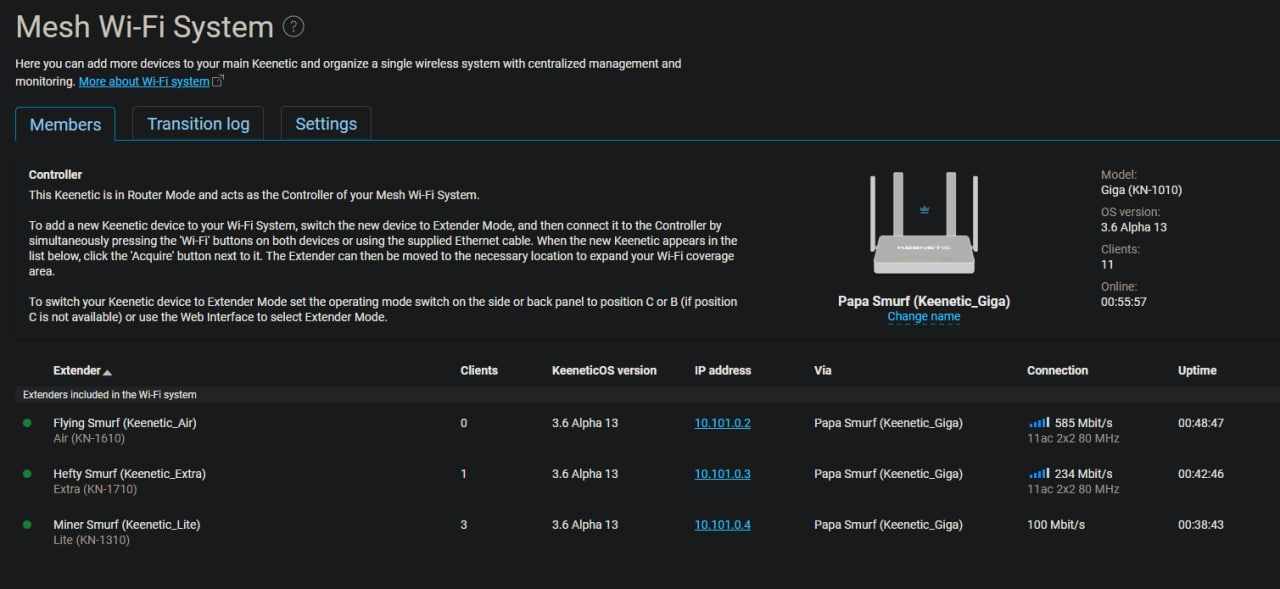The height and width of the screenshot is (589, 1280).
Task: Click the 3.6 Alpha 13 version in Miner Smurf row
Action: click(585, 525)
